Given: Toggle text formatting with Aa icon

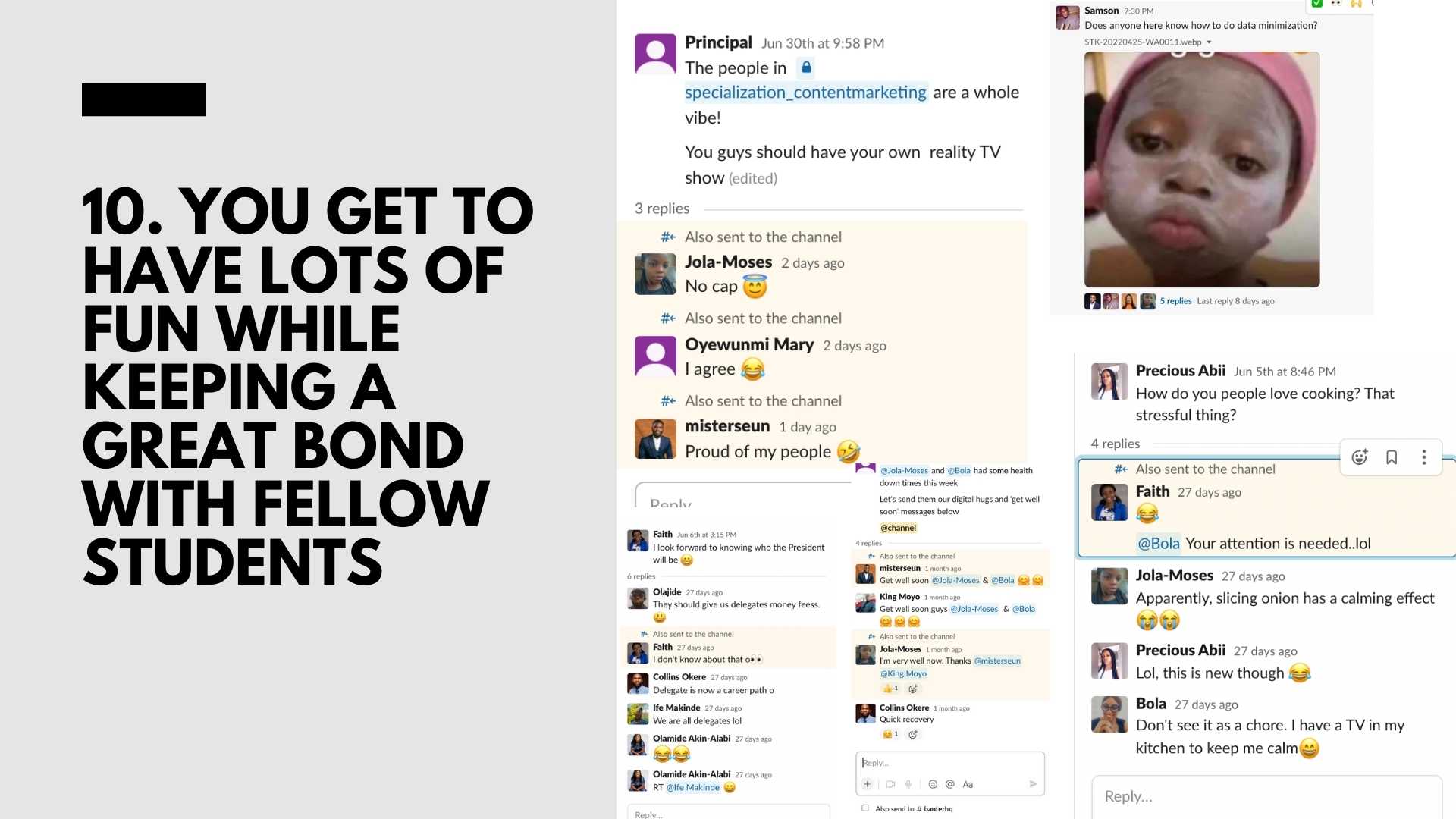Looking at the screenshot, I should tap(968, 784).
